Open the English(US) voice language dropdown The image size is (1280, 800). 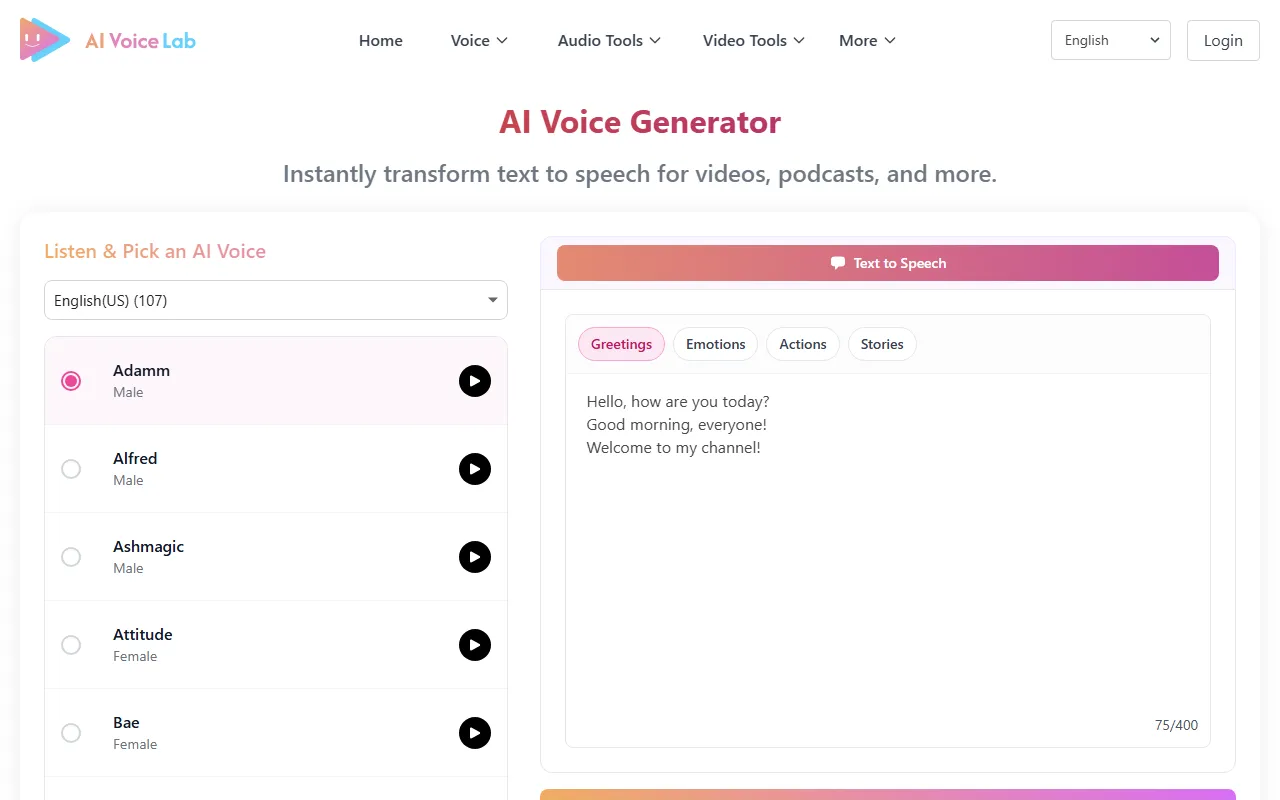click(x=276, y=300)
